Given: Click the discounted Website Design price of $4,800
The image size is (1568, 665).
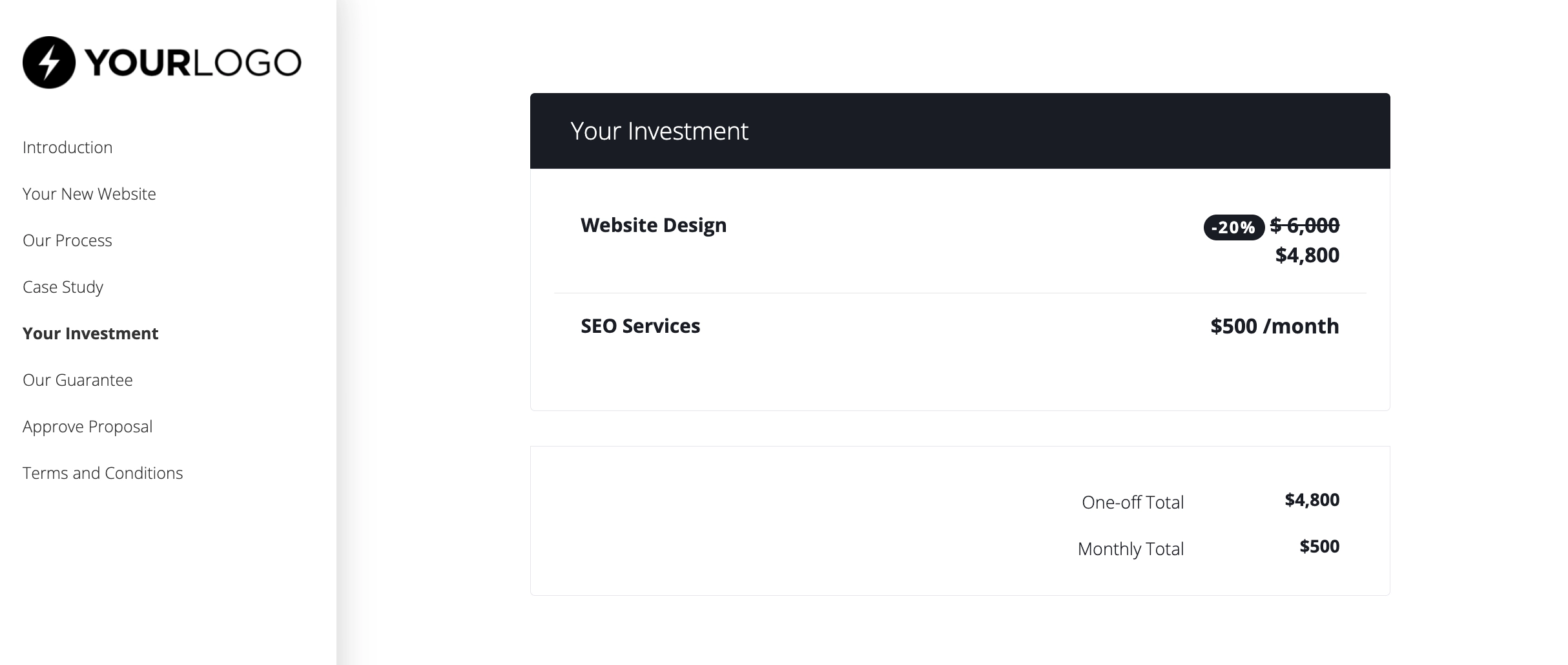Looking at the screenshot, I should click(1307, 255).
